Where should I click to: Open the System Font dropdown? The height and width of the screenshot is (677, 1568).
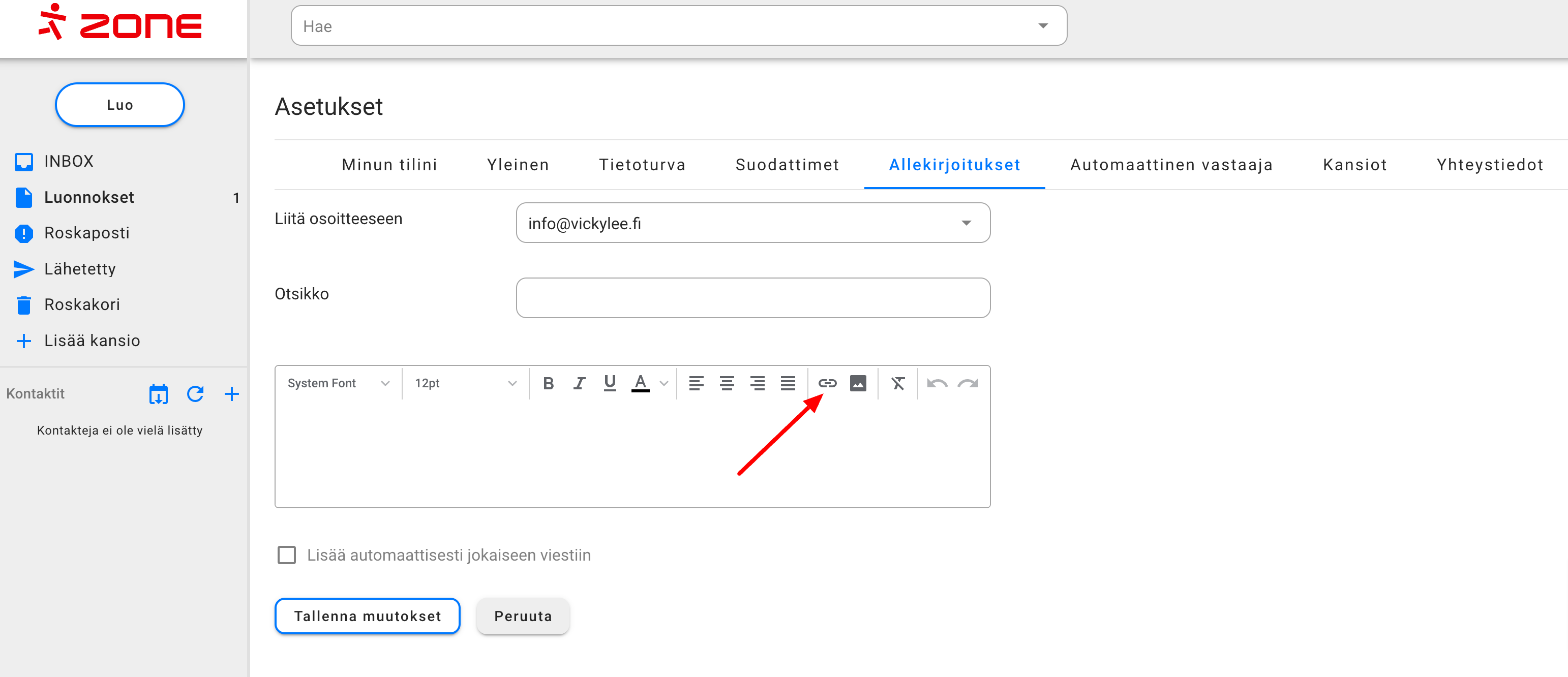click(x=339, y=383)
